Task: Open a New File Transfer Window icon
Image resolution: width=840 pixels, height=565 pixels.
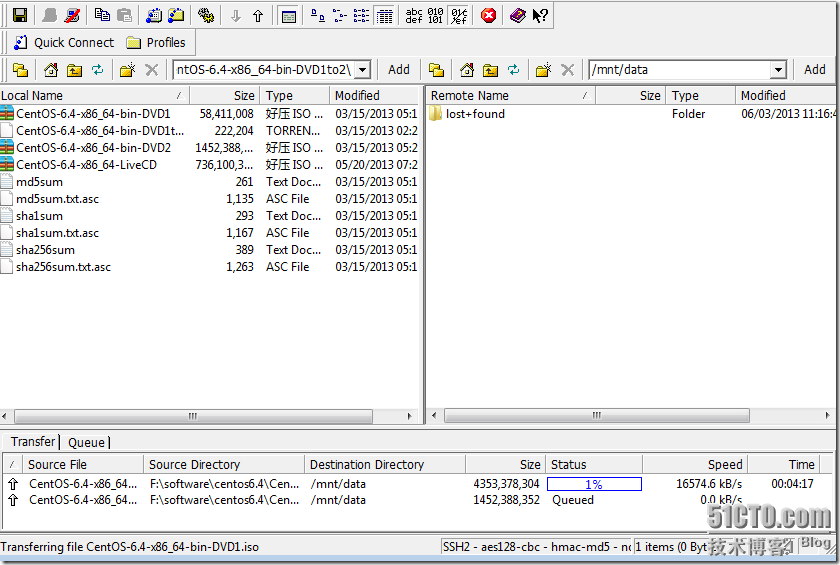Action: (176, 16)
